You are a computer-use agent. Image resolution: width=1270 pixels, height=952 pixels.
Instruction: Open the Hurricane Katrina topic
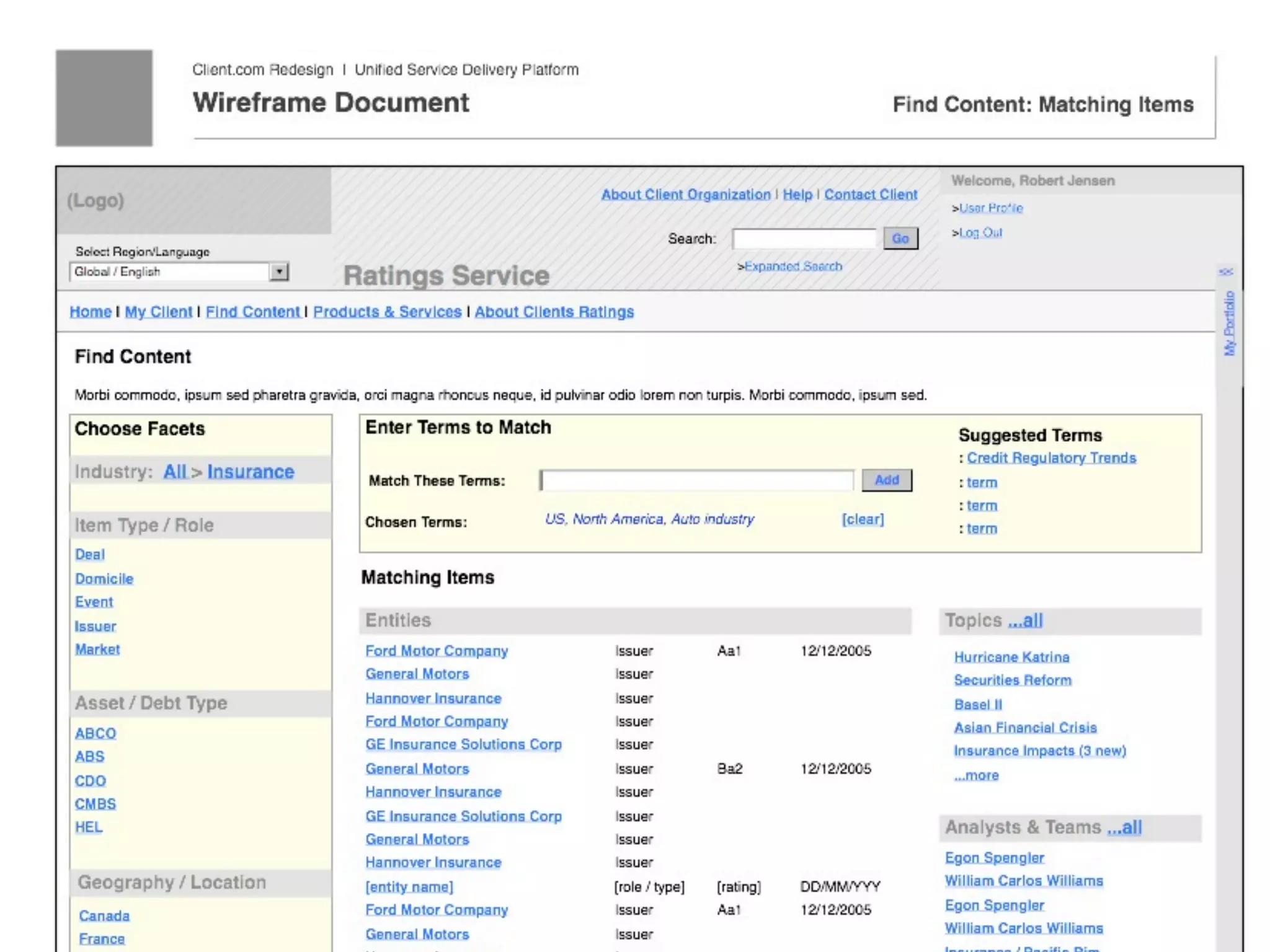[1011, 657]
